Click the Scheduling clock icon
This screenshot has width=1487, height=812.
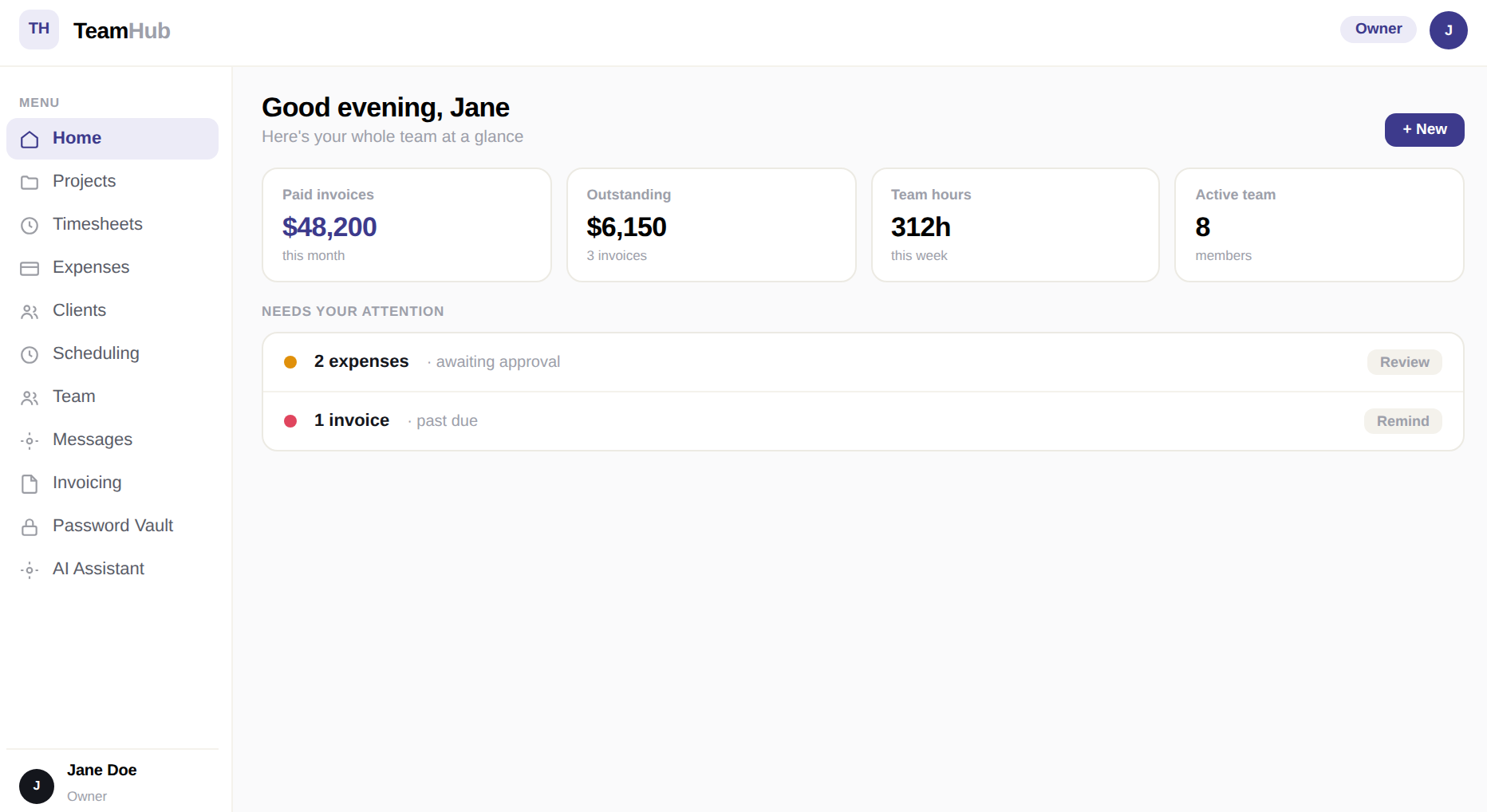tap(30, 355)
